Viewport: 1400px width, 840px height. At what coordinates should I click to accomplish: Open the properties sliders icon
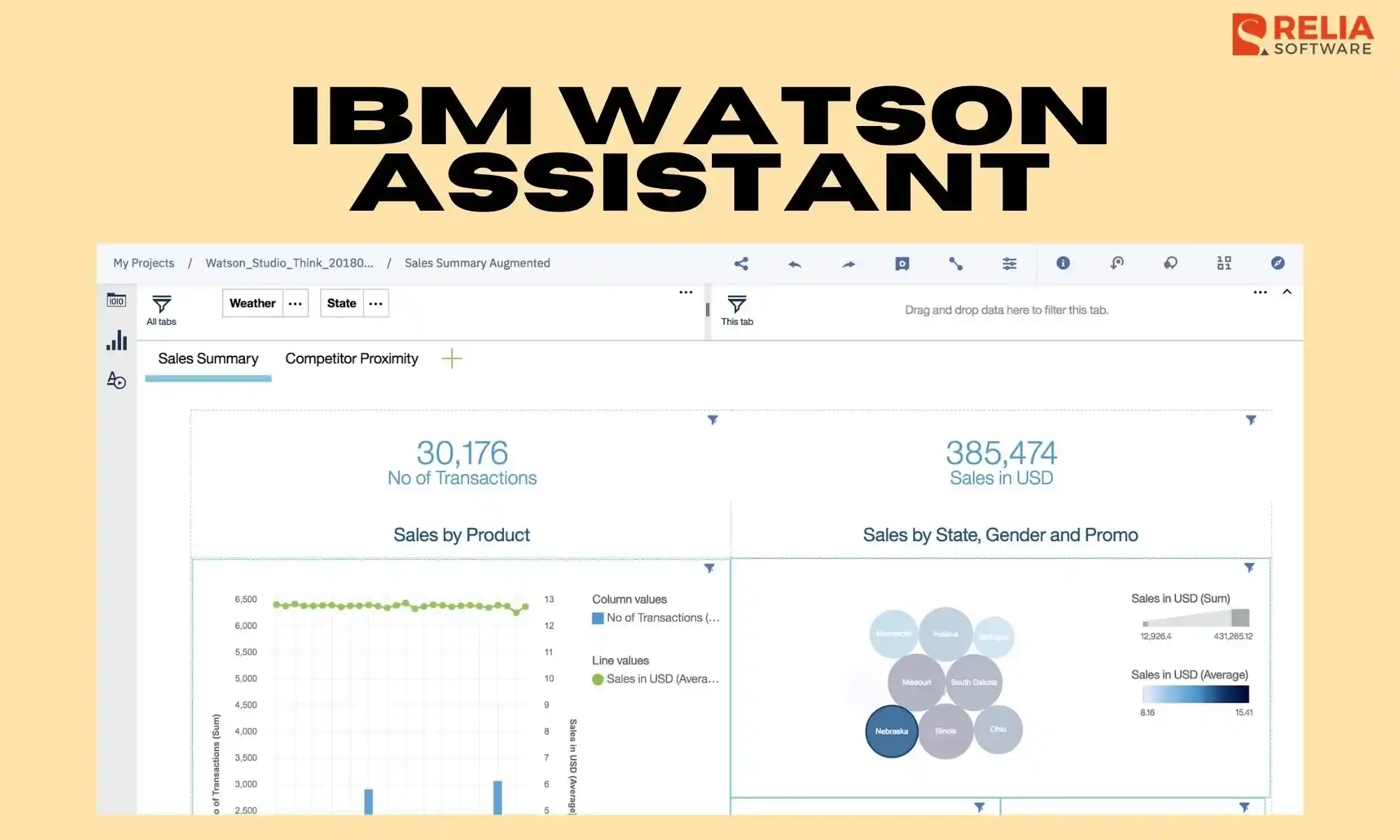pyautogui.click(x=1009, y=263)
